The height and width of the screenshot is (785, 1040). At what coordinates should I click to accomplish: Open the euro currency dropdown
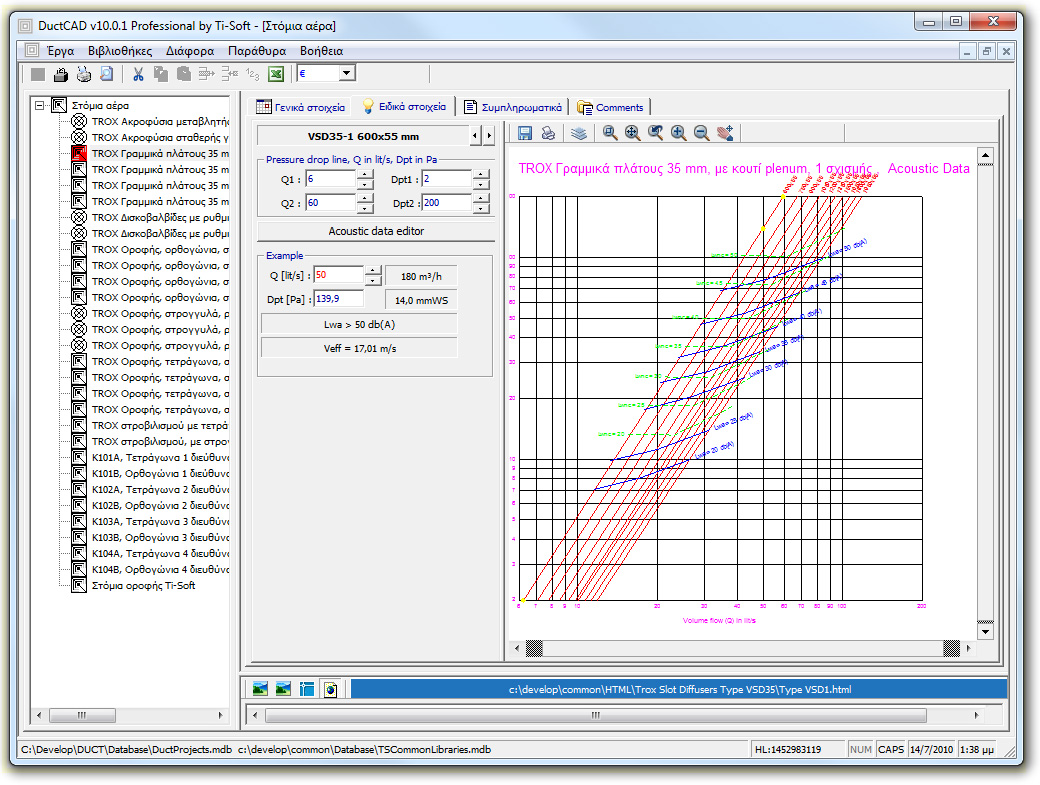click(x=345, y=72)
